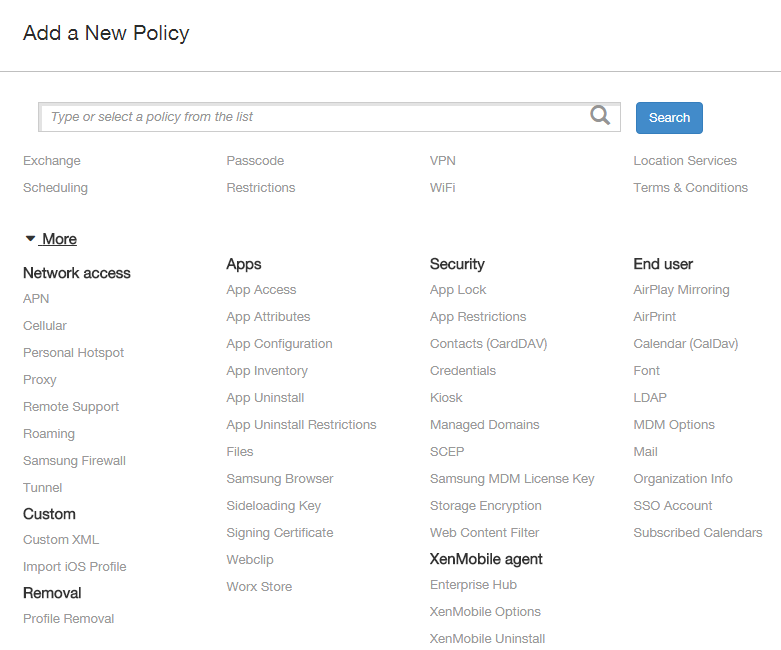This screenshot has width=781, height=650.
Task: Choose the VPN policy link
Action: pos(443,161)
